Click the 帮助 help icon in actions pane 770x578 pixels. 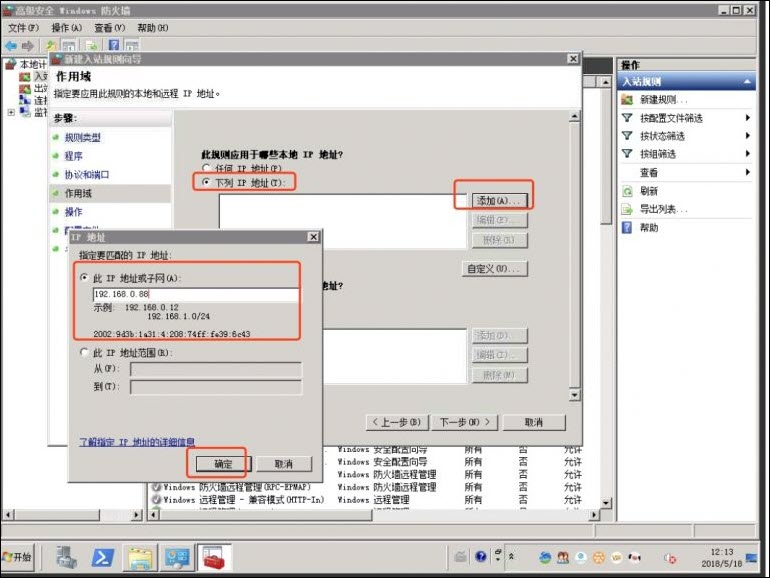pos(627,227)
